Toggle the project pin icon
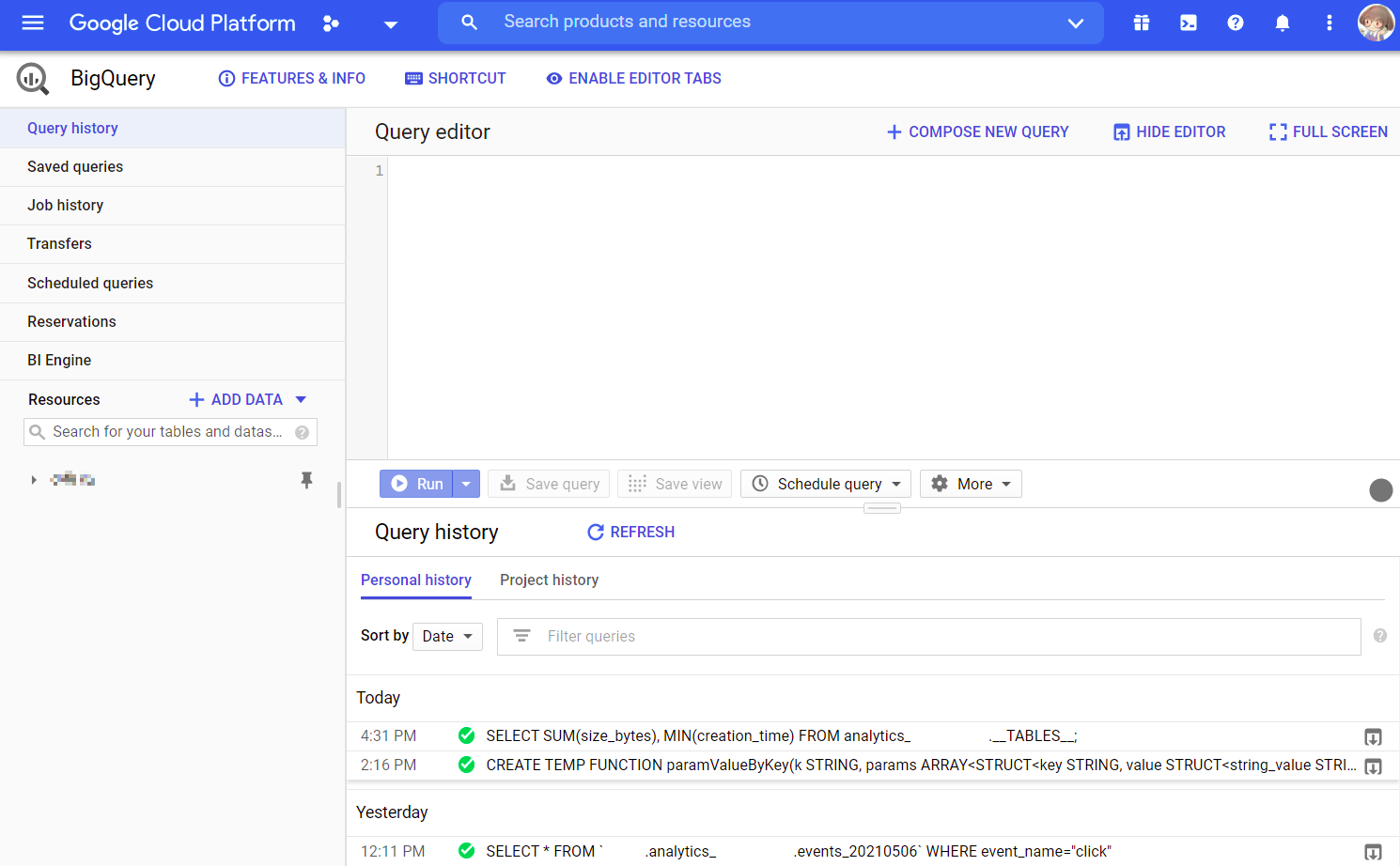The height and width of the screenshot is (866, 1400). tap(306, 480)
